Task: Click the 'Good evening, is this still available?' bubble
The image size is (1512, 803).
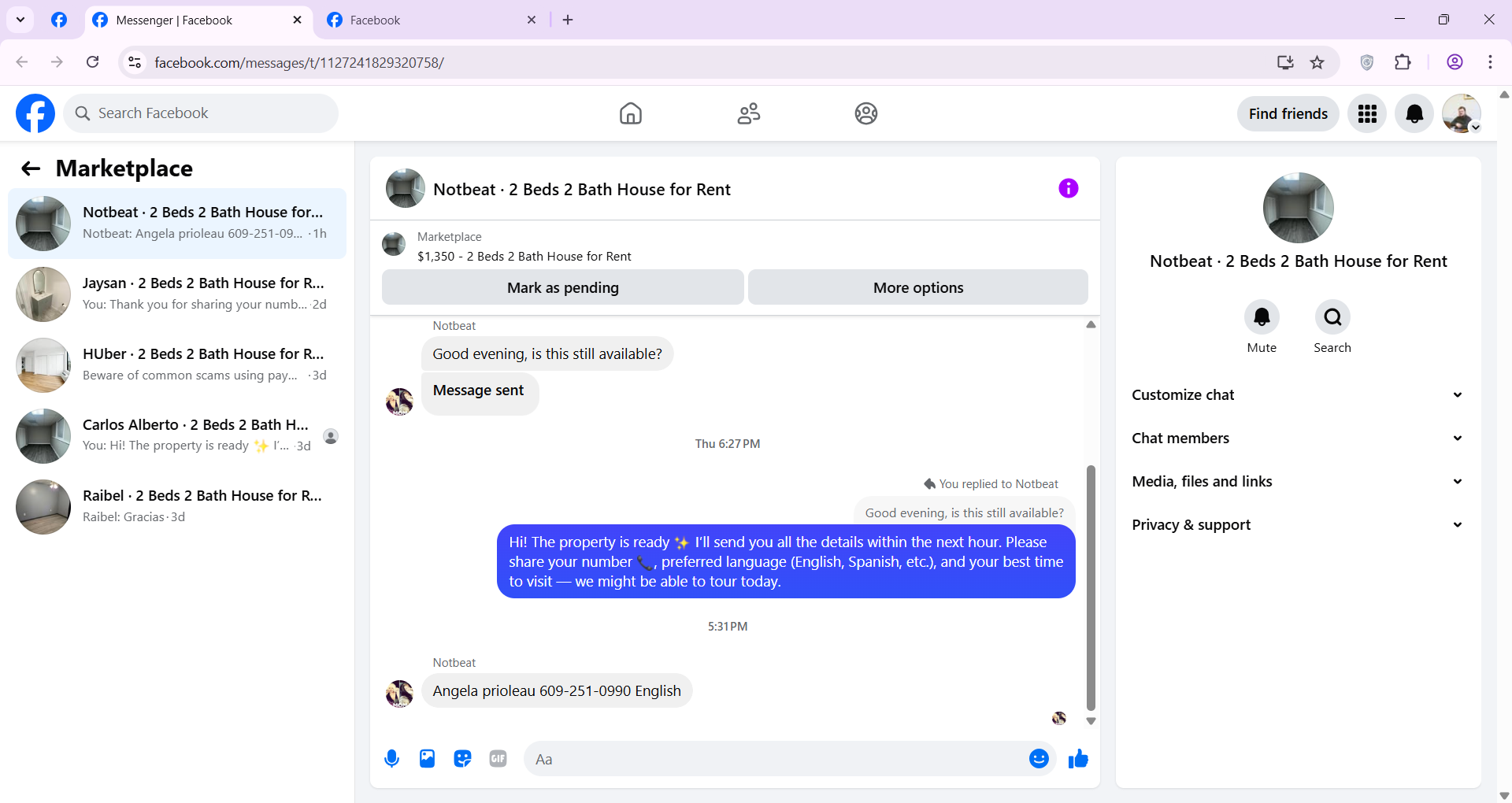Action: (x=547, y=353)
